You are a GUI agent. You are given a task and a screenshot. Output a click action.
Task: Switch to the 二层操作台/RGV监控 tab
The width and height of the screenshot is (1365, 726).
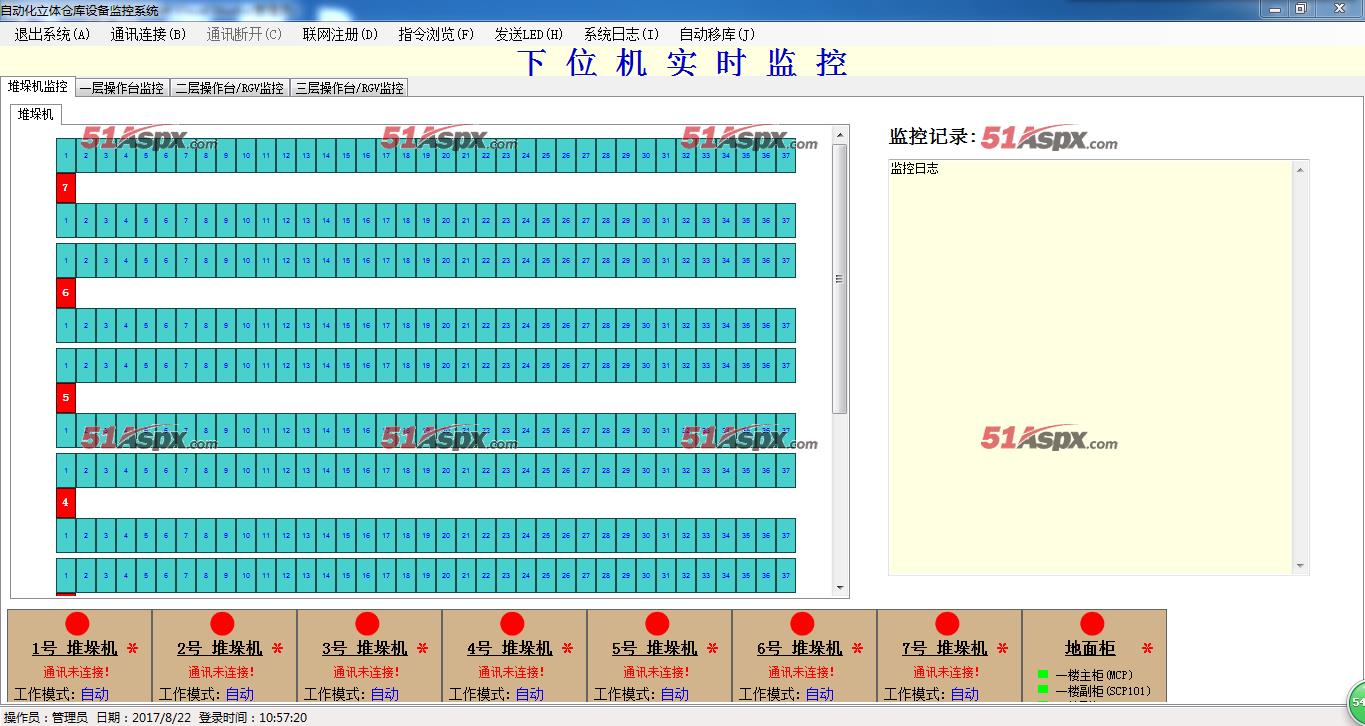pyautogui.click(x=230, y=88)
